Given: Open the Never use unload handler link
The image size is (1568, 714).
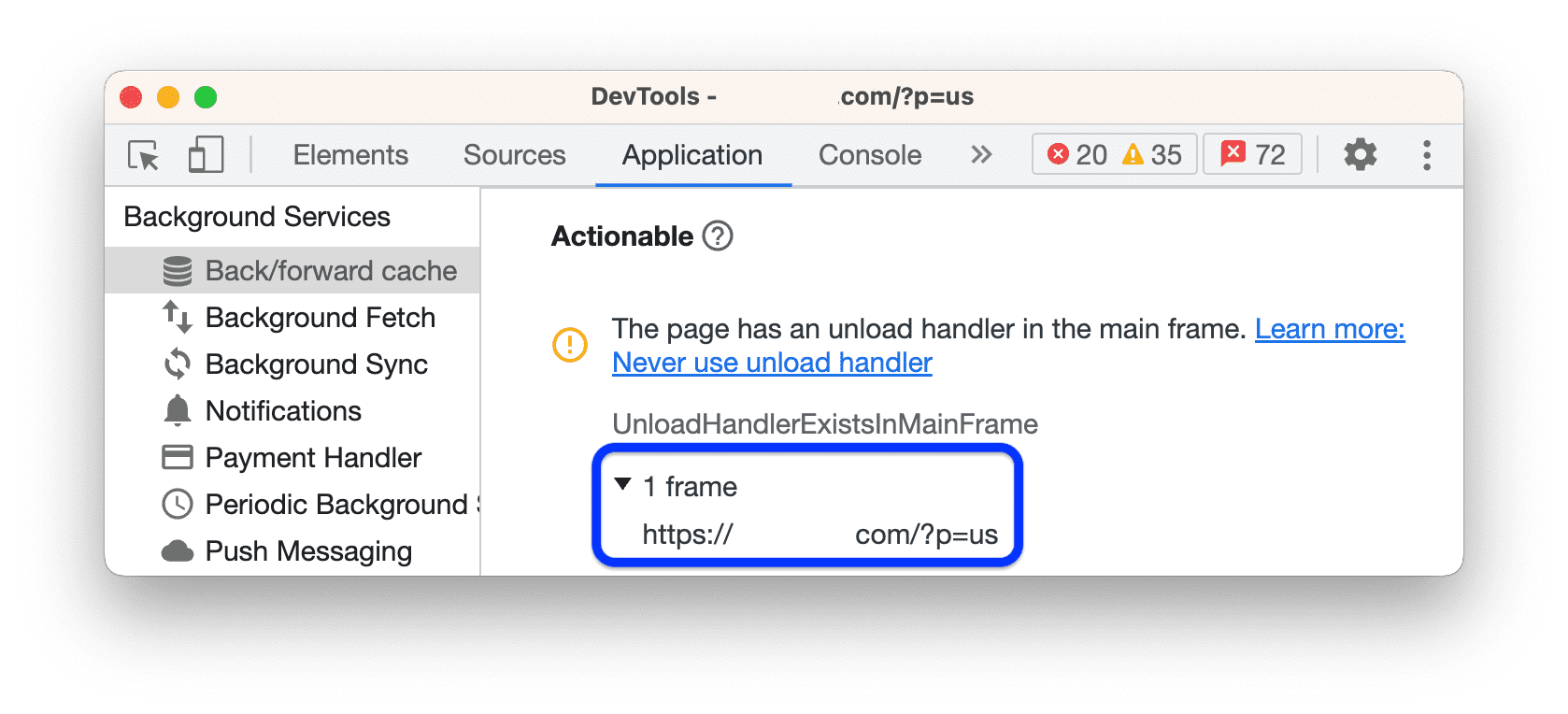Looking at the screenshot, I should coord(771,363).
